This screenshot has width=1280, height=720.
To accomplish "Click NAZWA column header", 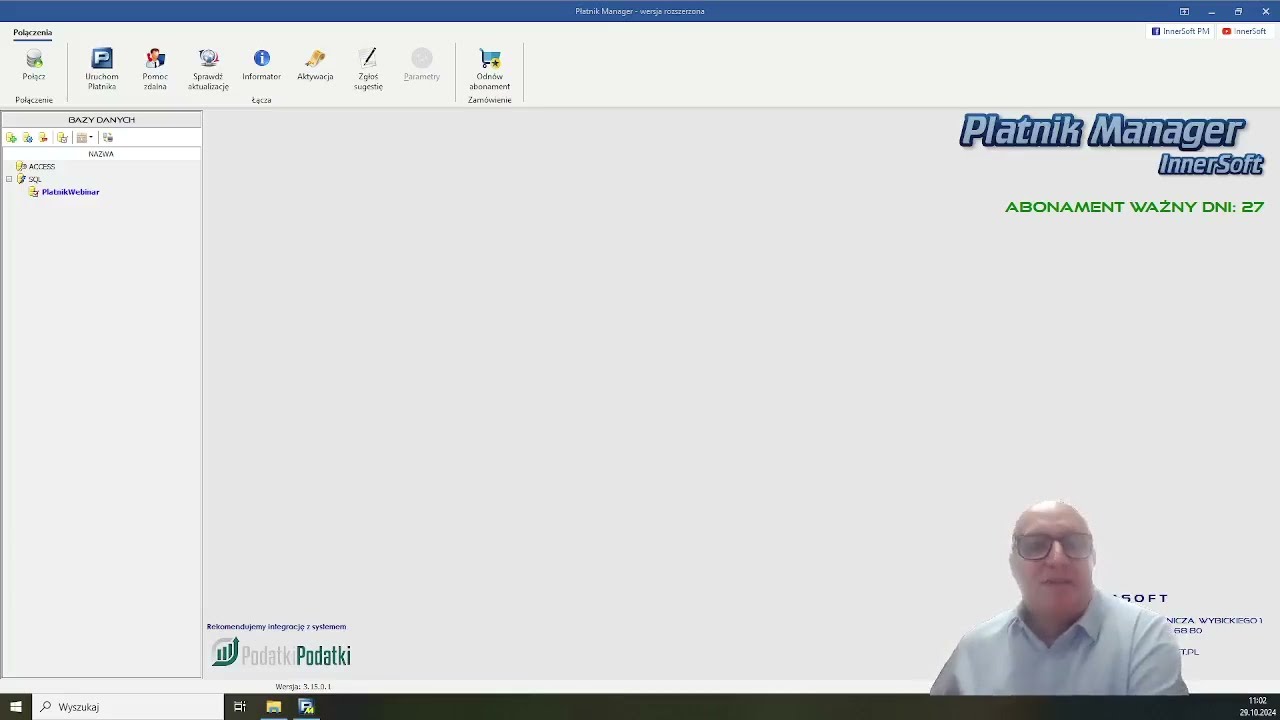I will 101,154.
